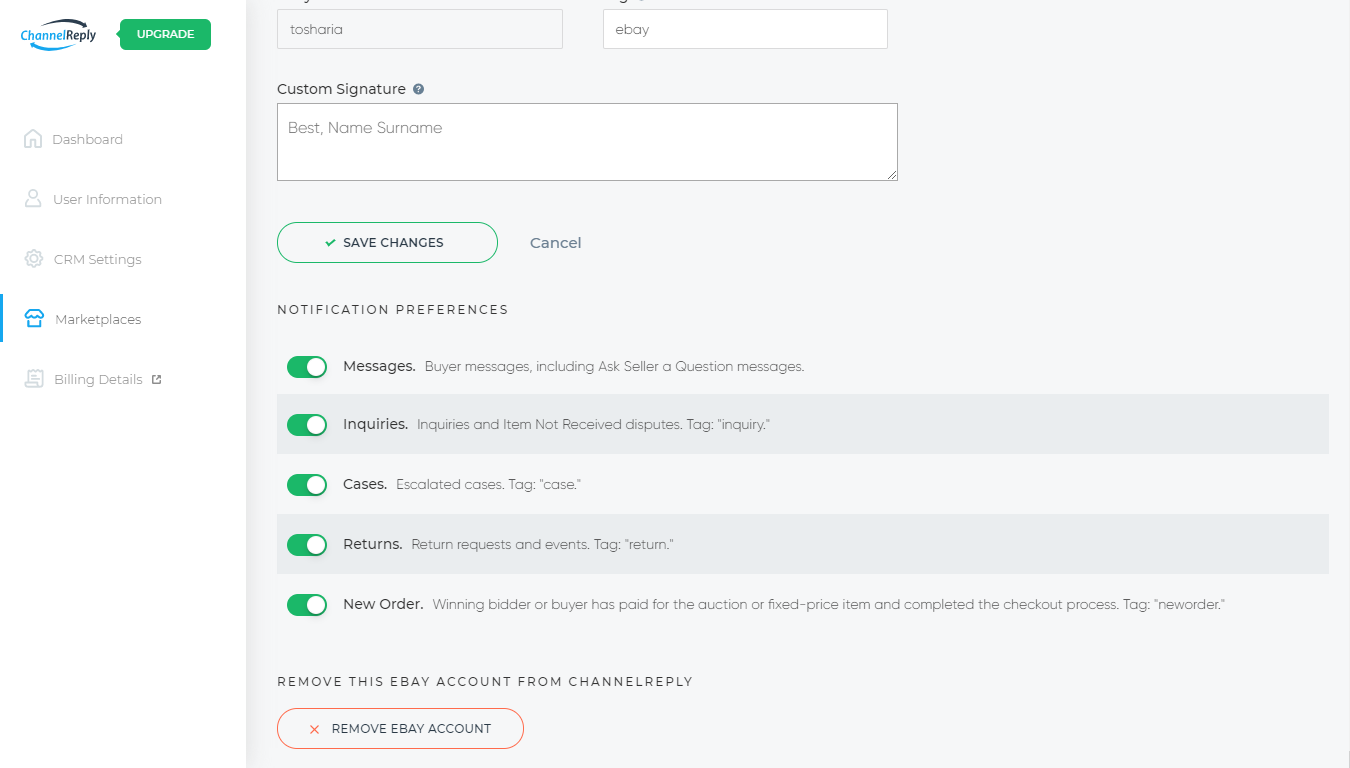Open Dashboard from the sidebar
The image size is (1350, 768).
point(87,139)
